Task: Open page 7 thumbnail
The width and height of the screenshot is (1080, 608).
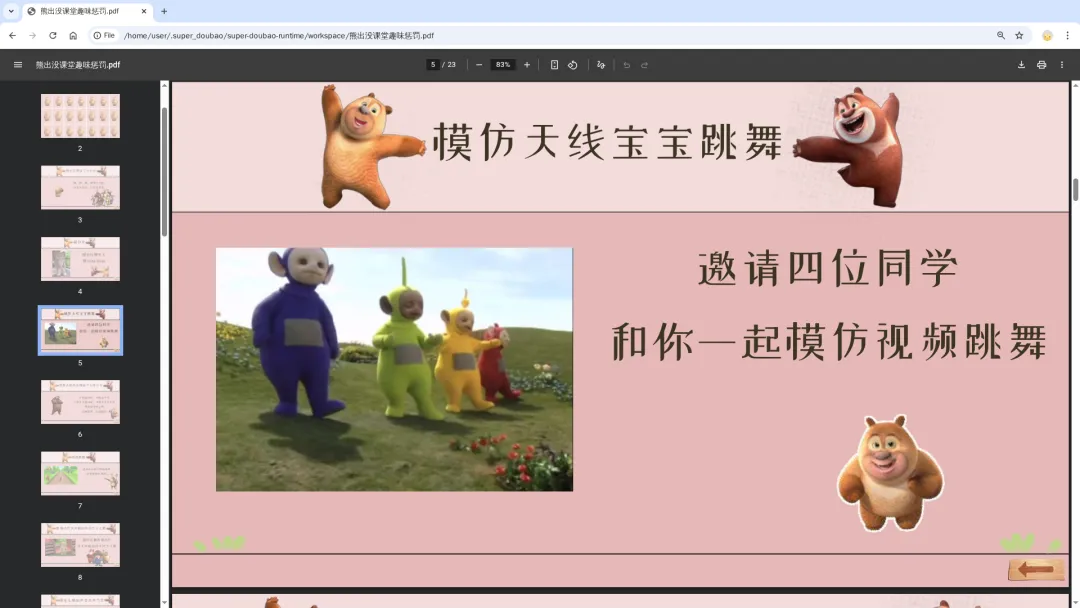Action: pos(80,474)
